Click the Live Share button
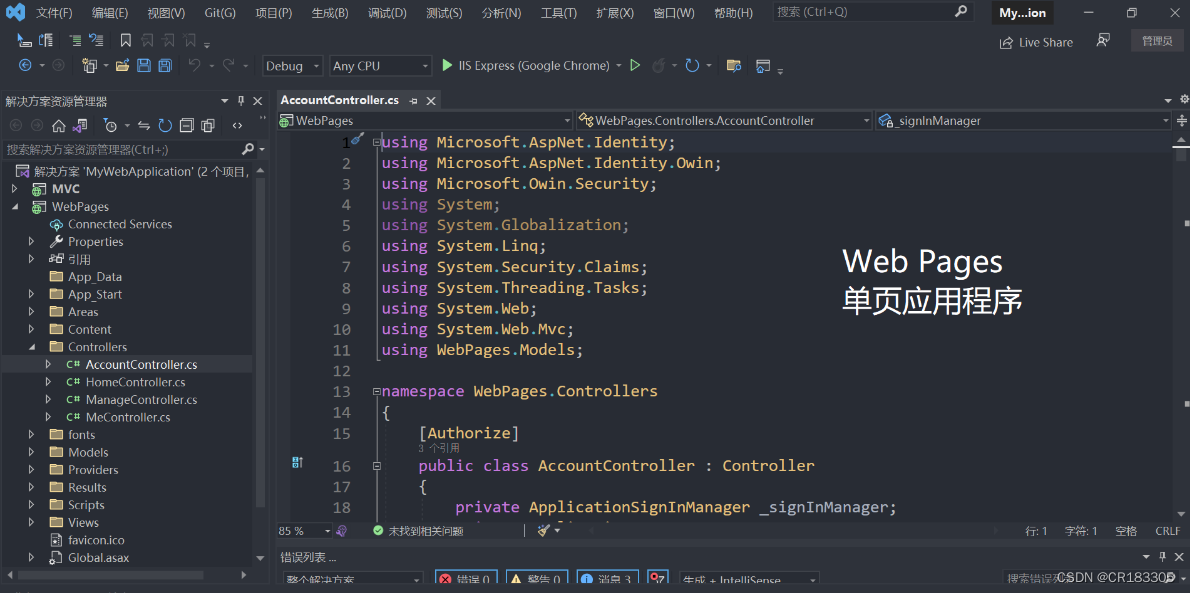Viewport: 1190px width, 593px height. click(1037, 43)
